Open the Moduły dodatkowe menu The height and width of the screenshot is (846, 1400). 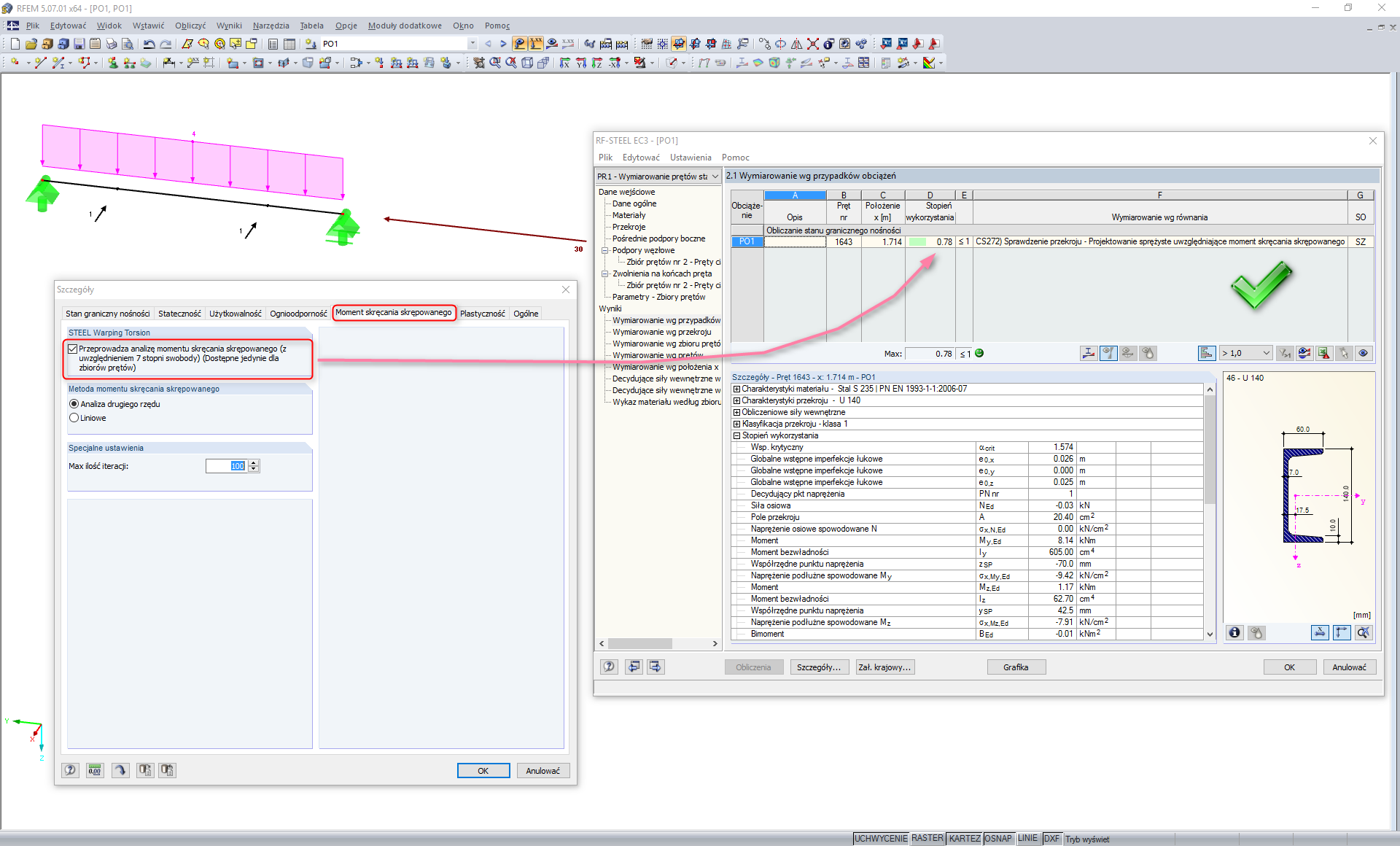point(404,26)
